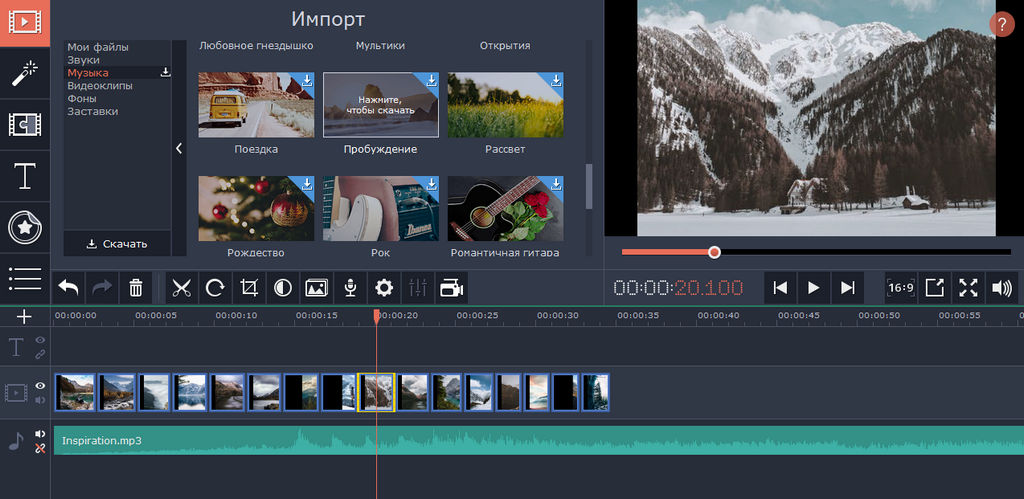Mute the Inspiration.mp3 audio track
This screenshot has height=499, width=1024.
[41, 434]
